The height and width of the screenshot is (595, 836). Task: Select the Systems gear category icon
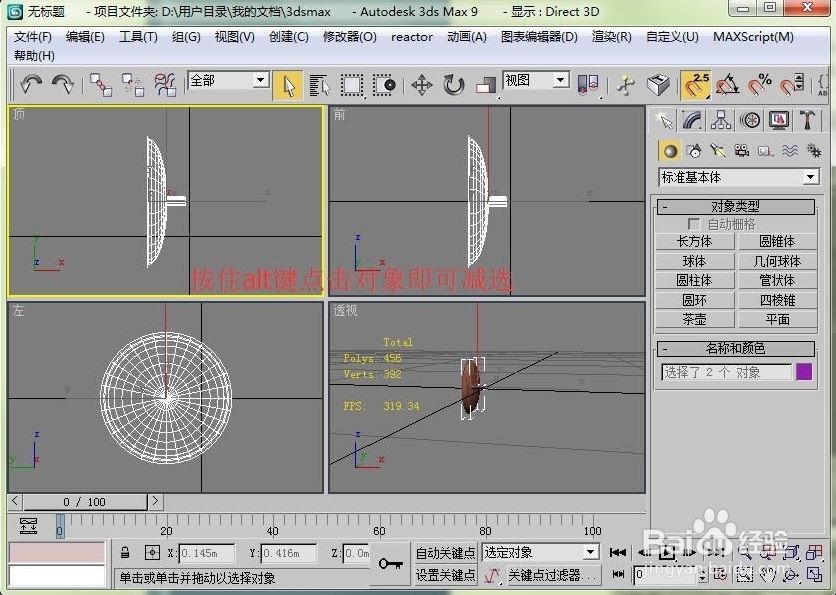click(814, 151)
